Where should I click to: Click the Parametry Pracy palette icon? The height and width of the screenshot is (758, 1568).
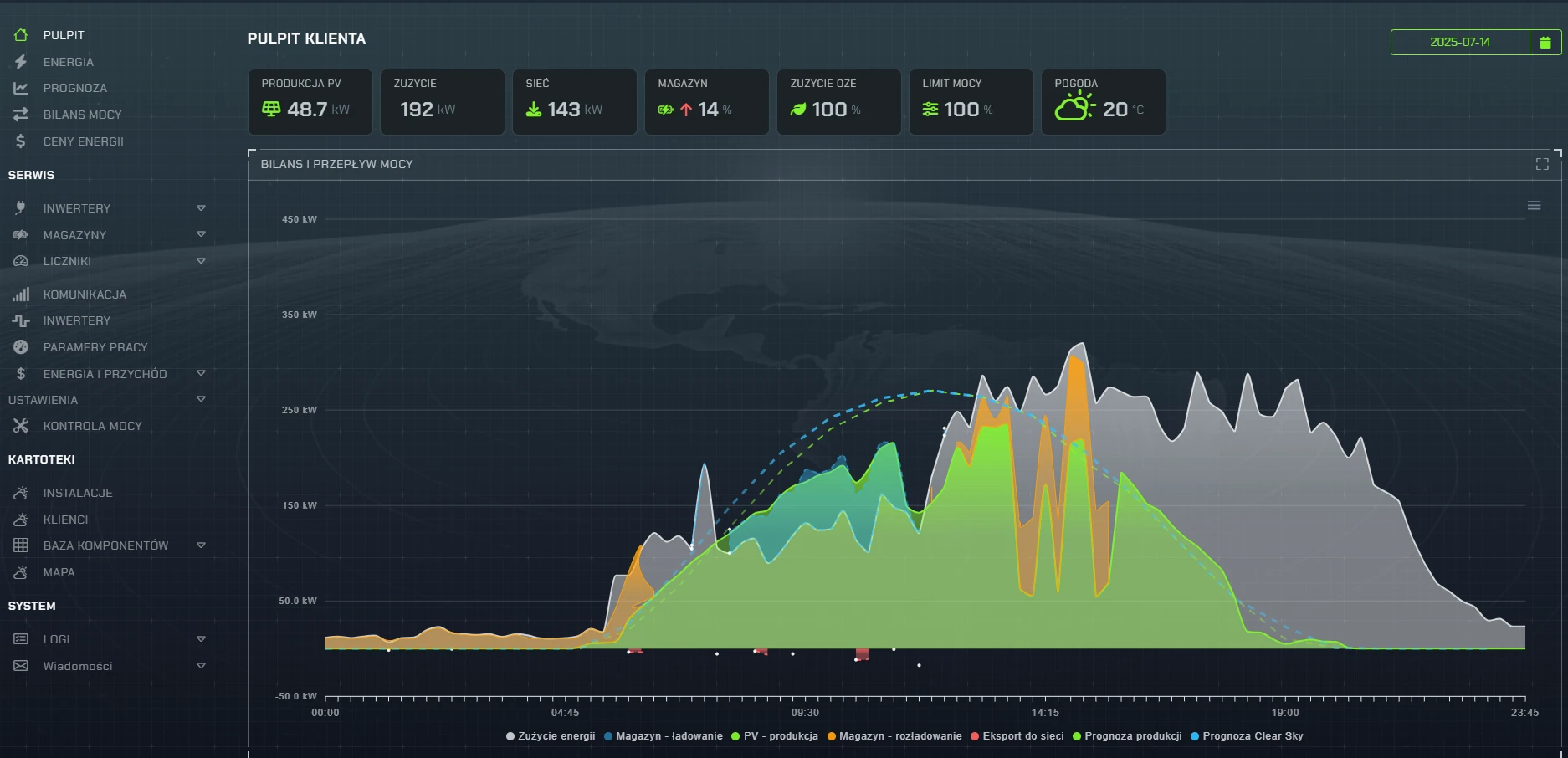(x=21, y=347)
